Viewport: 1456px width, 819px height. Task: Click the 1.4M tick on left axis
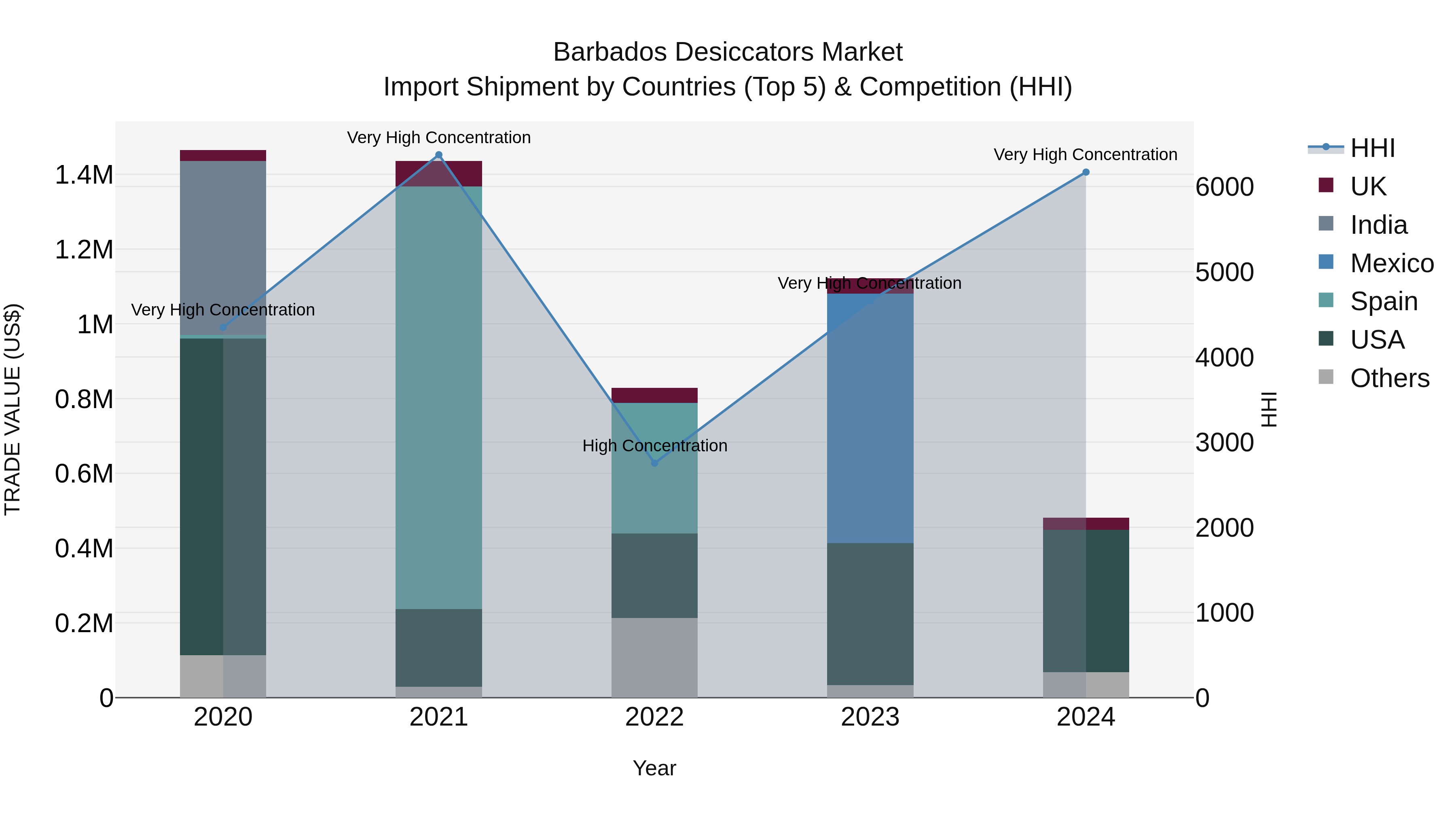(x=84, y=175)
